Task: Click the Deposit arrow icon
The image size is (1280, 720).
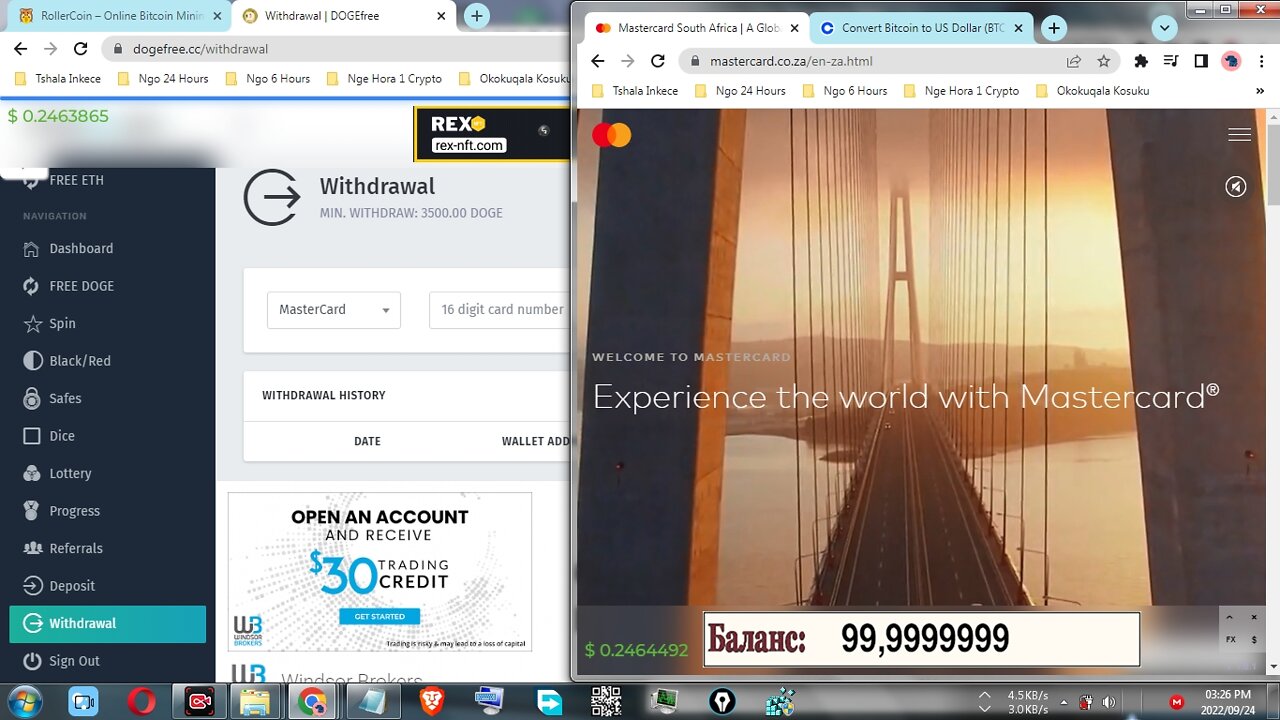Action: coord(31,586)
